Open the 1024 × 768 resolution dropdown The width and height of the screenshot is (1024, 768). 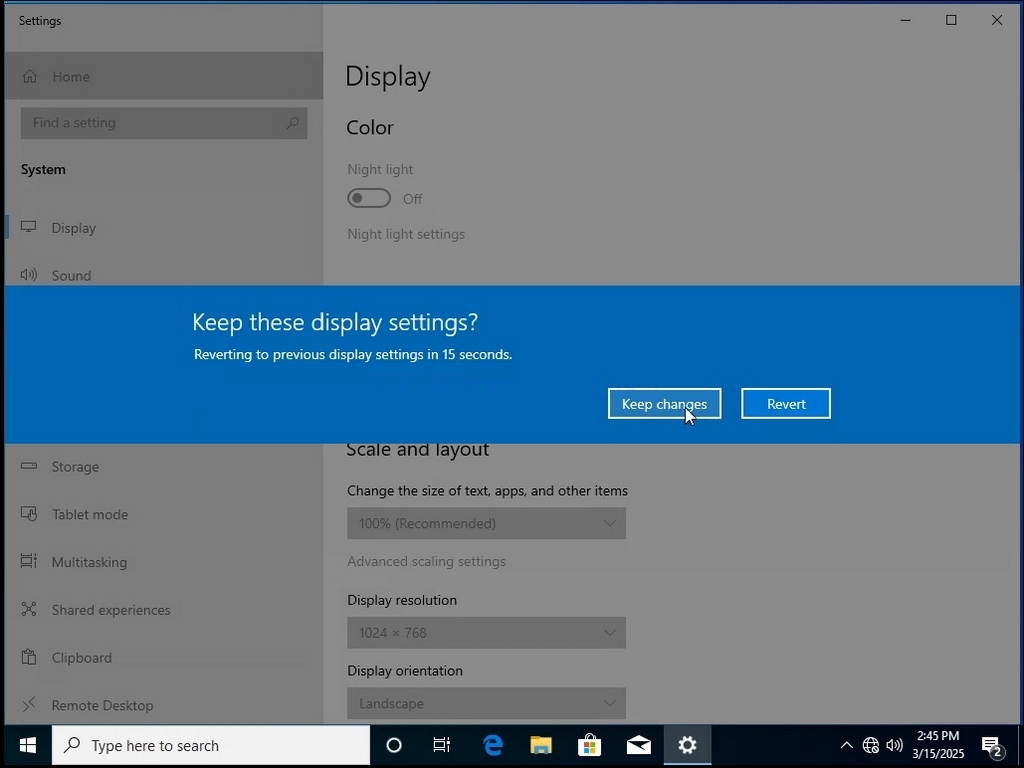(487, 632)
